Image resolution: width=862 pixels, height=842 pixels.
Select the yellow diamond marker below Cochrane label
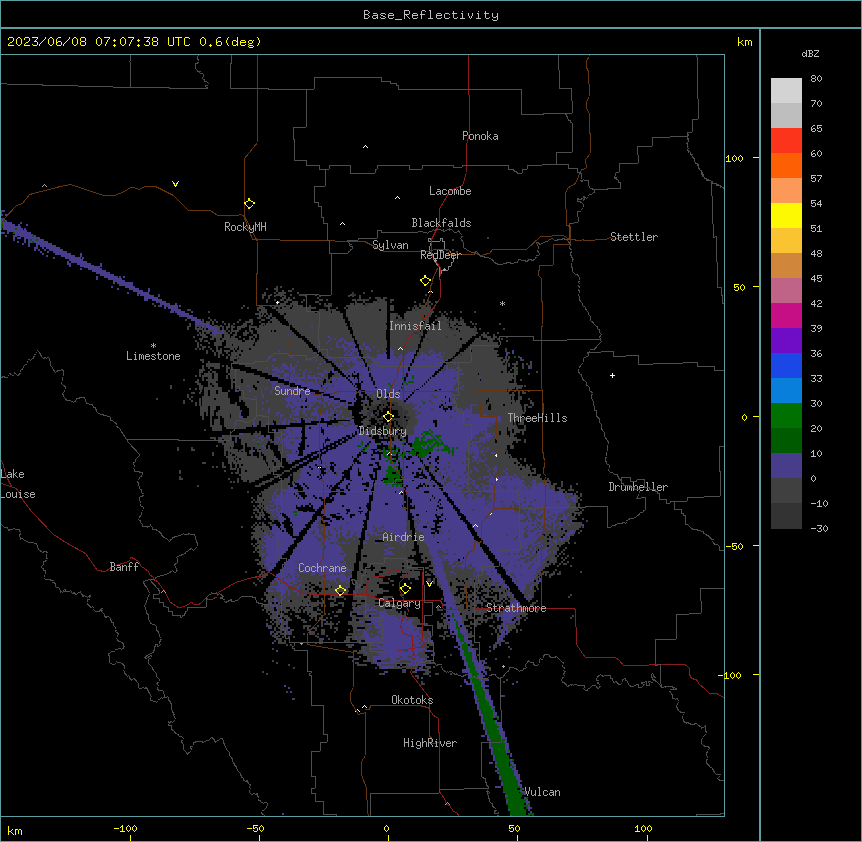(x=341, y=590)
